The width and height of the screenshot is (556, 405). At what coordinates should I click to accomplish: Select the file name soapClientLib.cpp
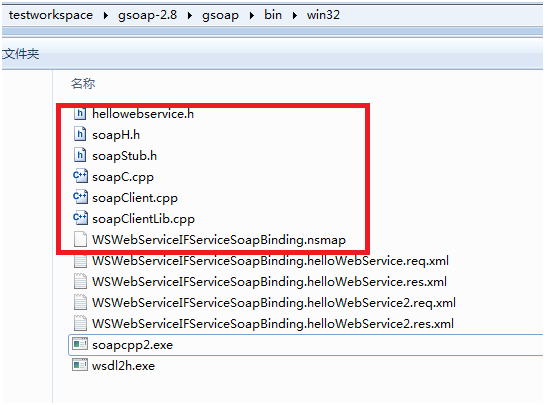coord(143,219)
